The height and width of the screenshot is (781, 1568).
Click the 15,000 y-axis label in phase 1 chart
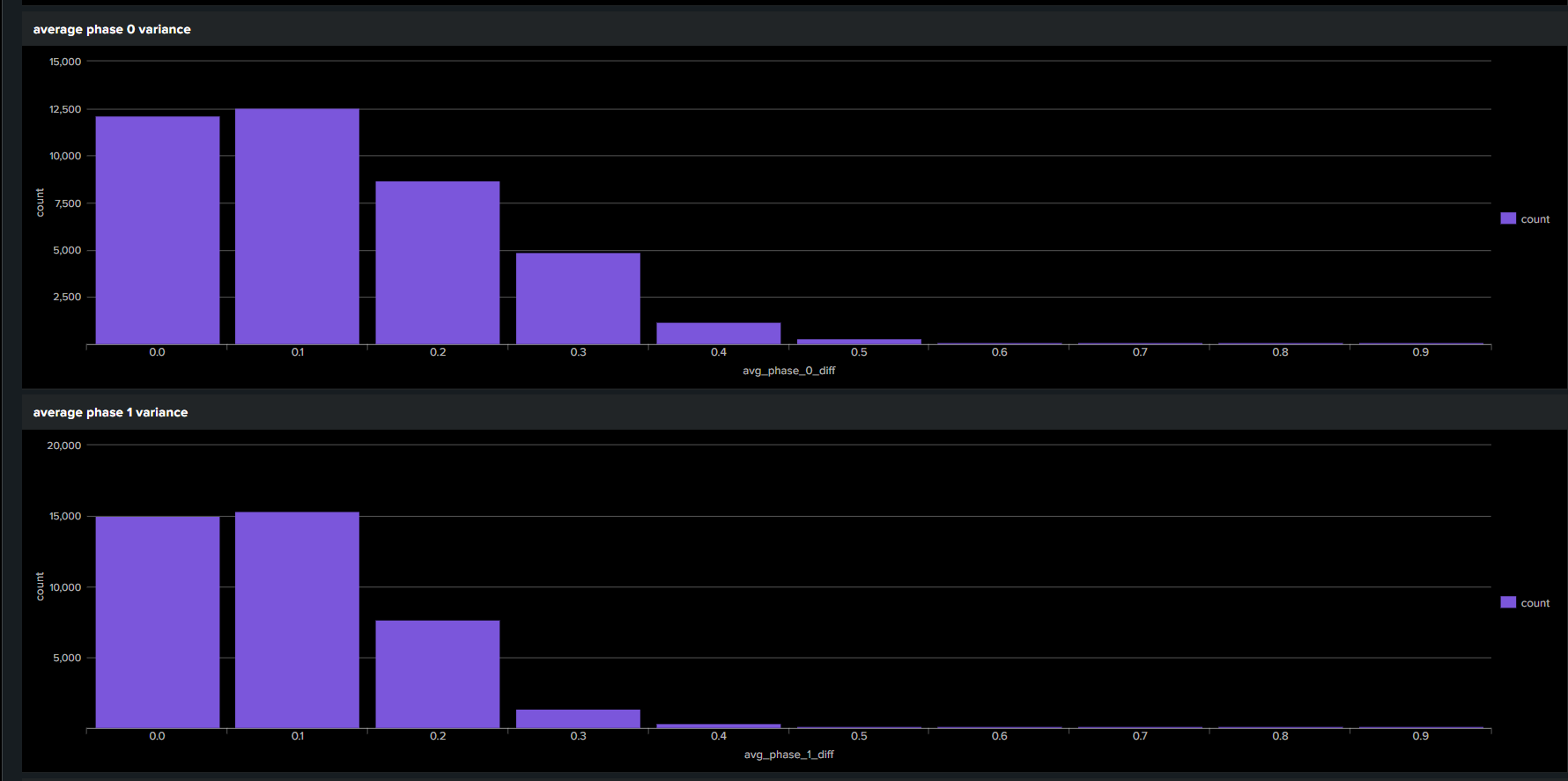pos(65,516)
